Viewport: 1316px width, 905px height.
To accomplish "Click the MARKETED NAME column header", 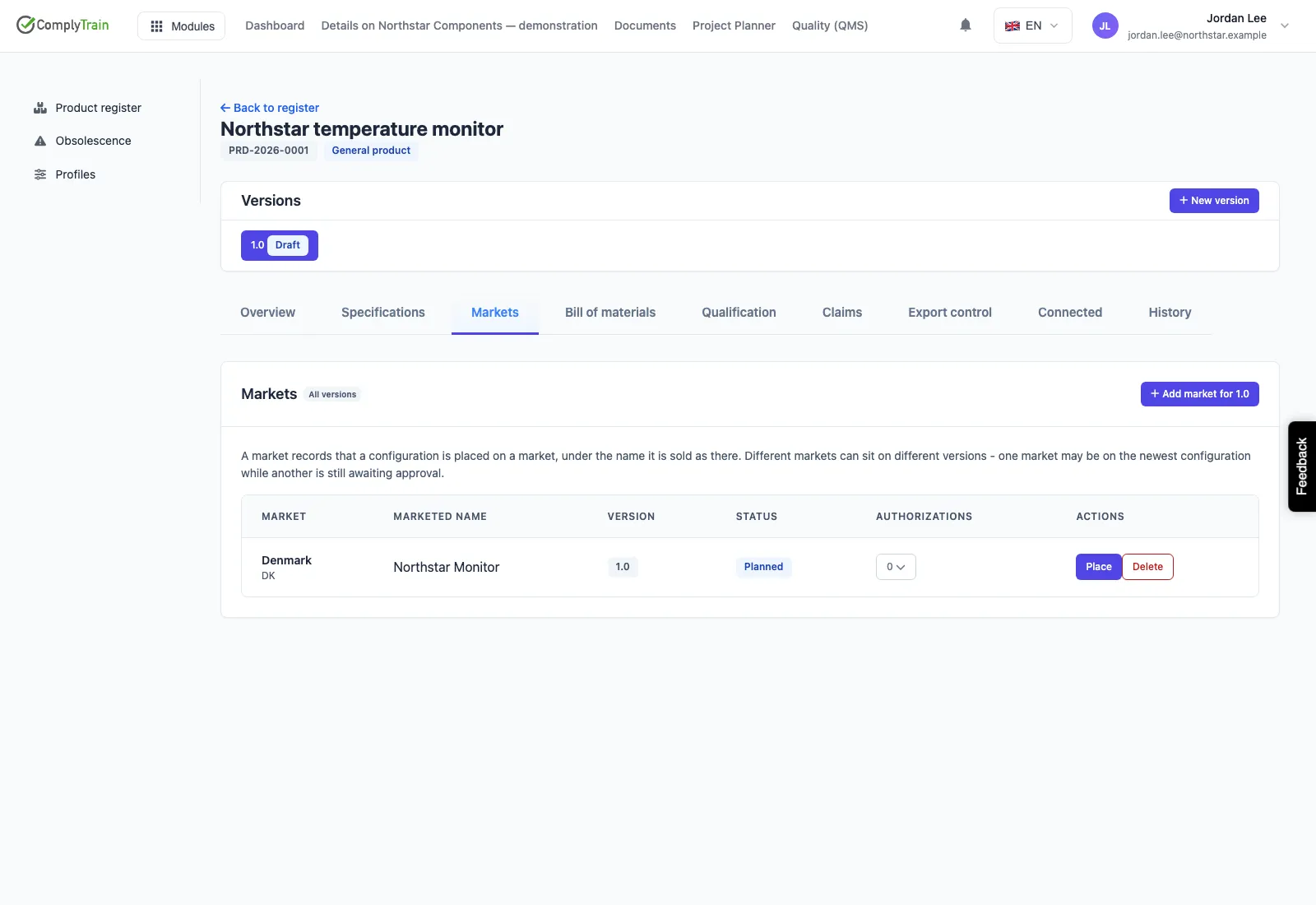I will pos(440,517).
